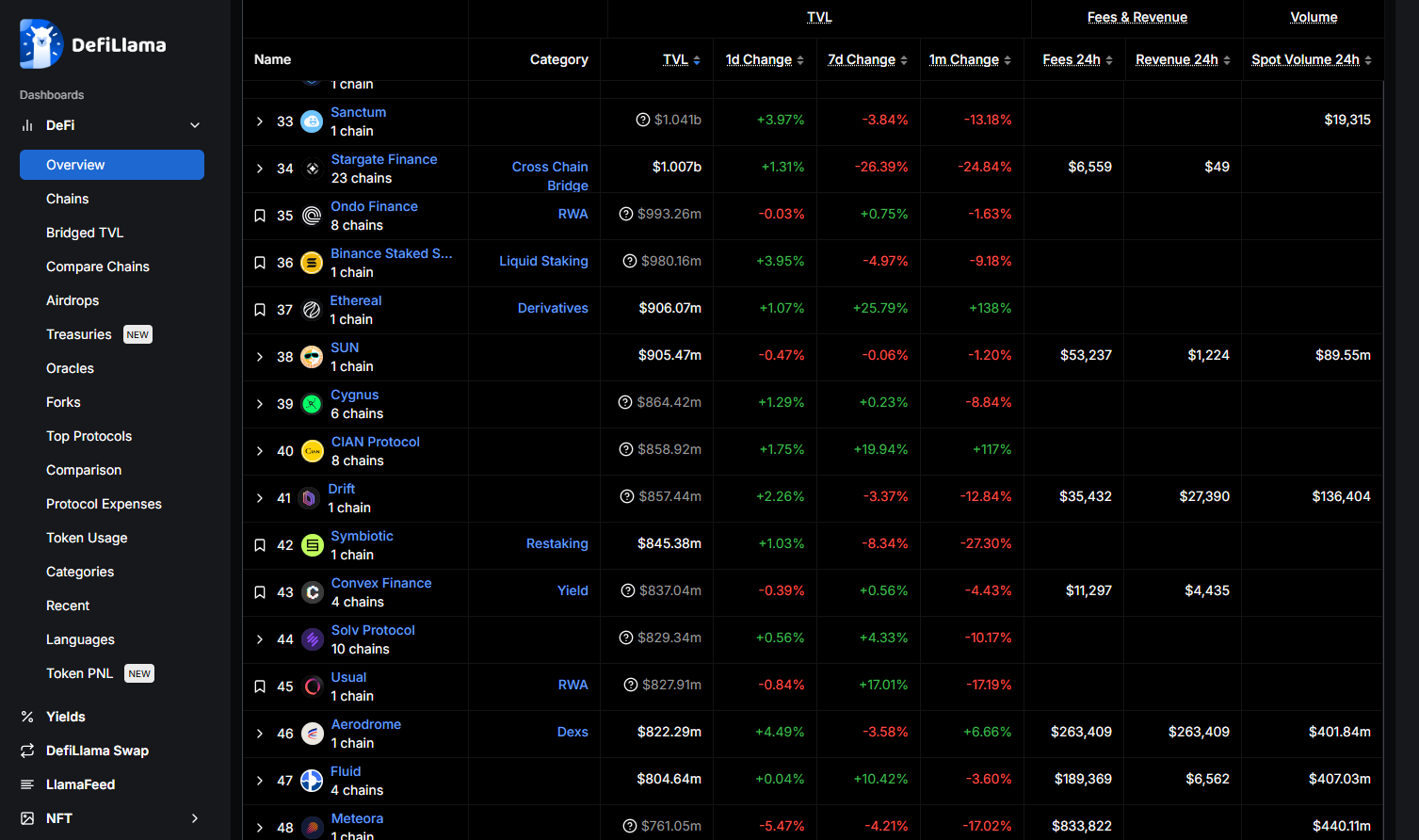Viewport: 1419px width, 840px height.
Task: Open the Chains sidebar page
Action: click(x=68, y=199)
